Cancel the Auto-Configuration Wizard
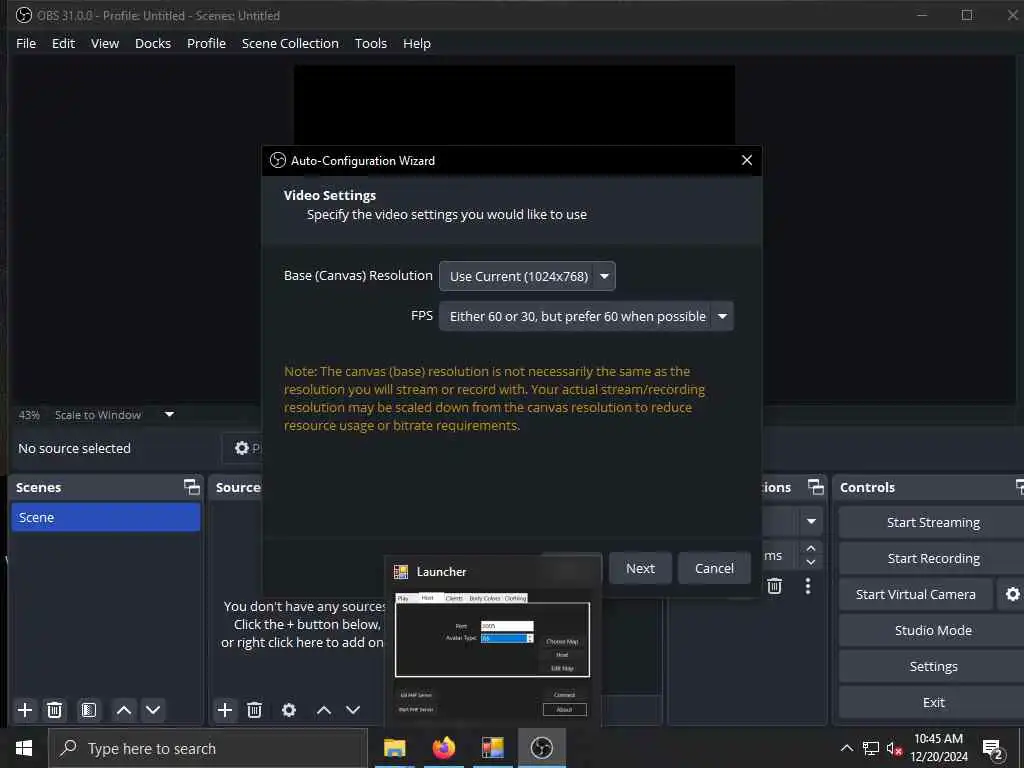This screenshot has width=1024, height=768. (714, 568)
